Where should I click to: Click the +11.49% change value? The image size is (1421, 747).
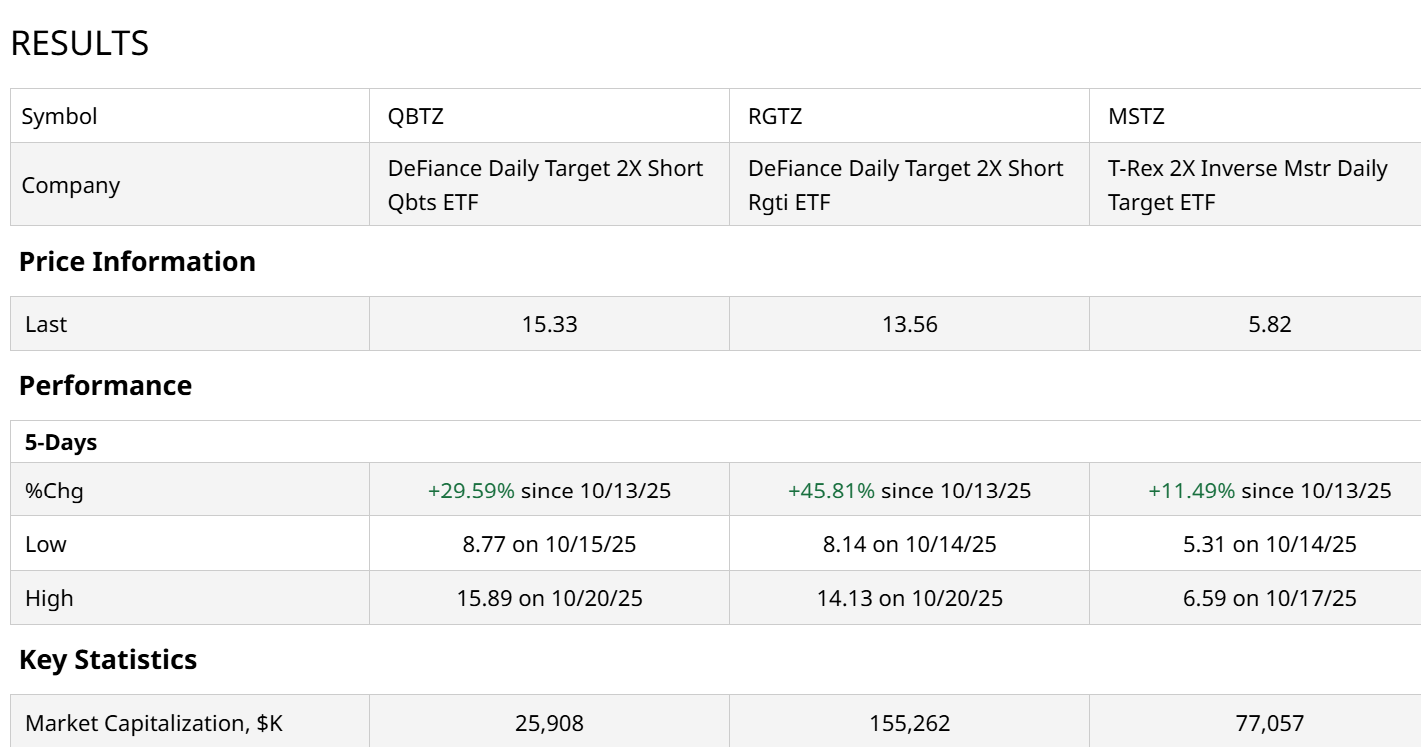[x=1191, y=490]
